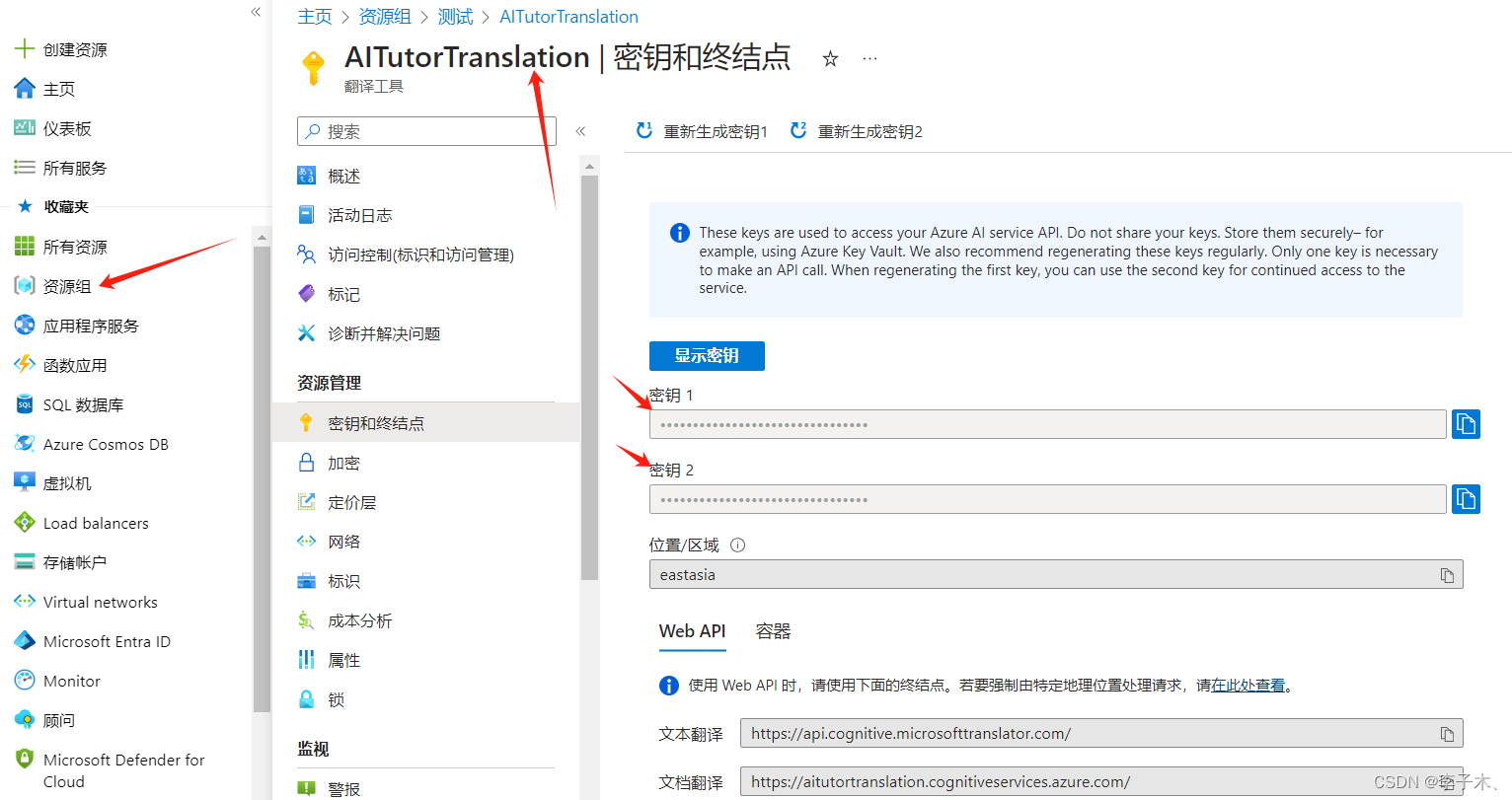Viewport: 1512px width, 800px height.
Task: Click inside the 搜索 search box
Action: point(424,130)
